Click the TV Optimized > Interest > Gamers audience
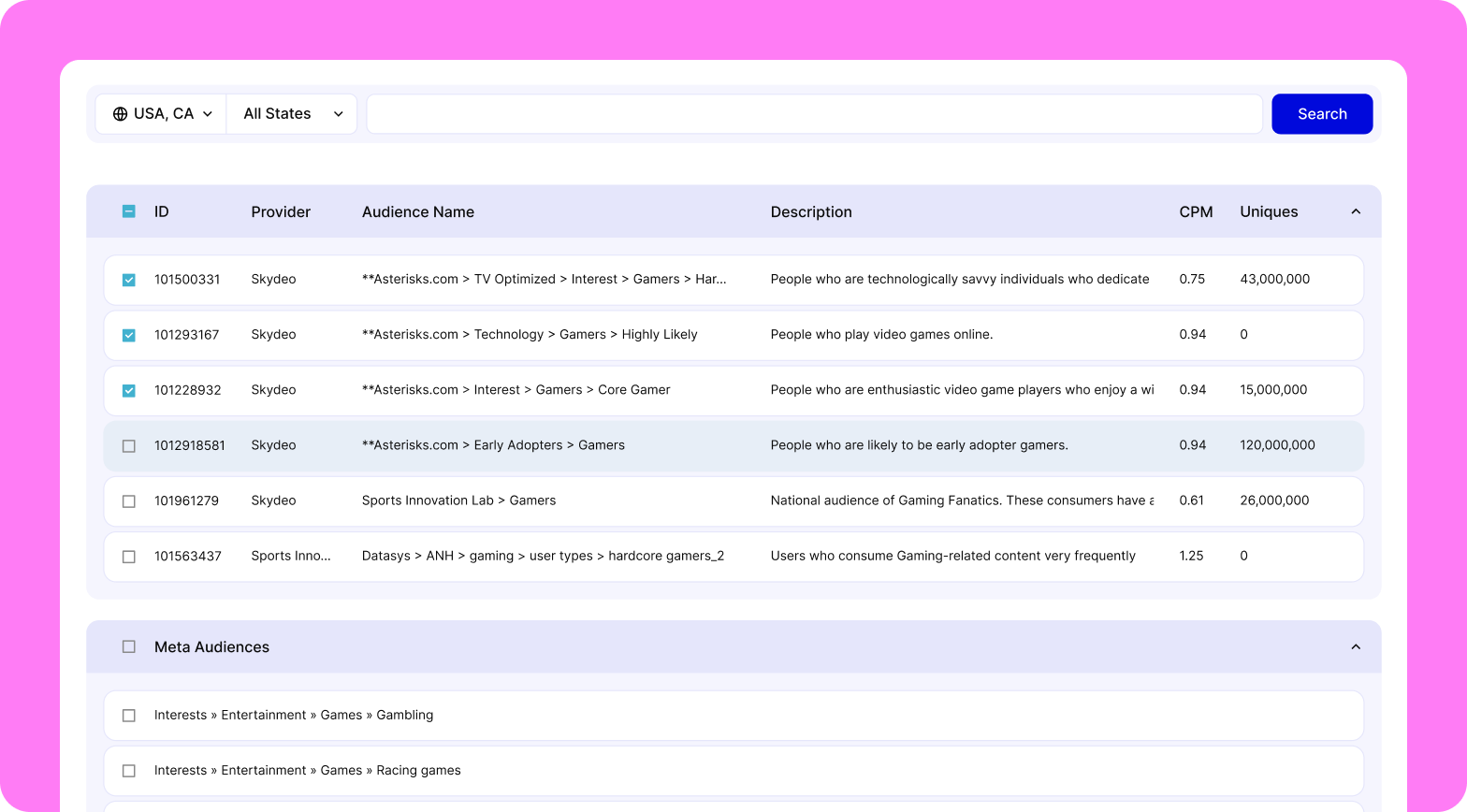1467x812 pixels. coord(544,279)
